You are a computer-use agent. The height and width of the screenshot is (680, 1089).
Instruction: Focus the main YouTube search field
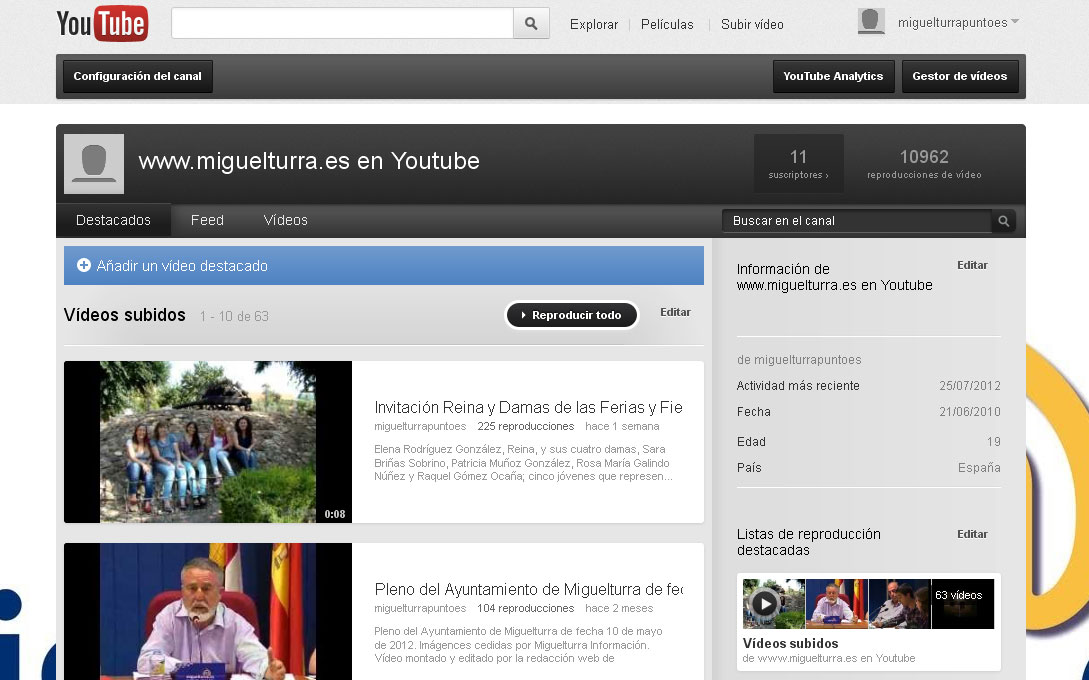342,24
